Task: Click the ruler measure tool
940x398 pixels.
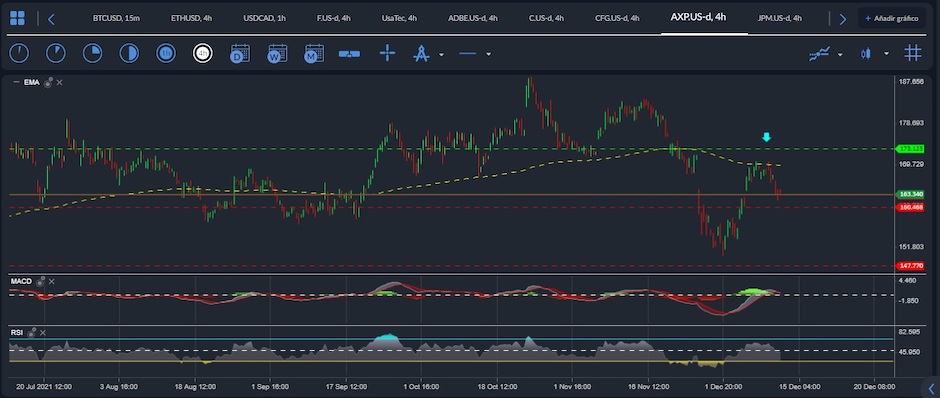Action: point(349,54)
